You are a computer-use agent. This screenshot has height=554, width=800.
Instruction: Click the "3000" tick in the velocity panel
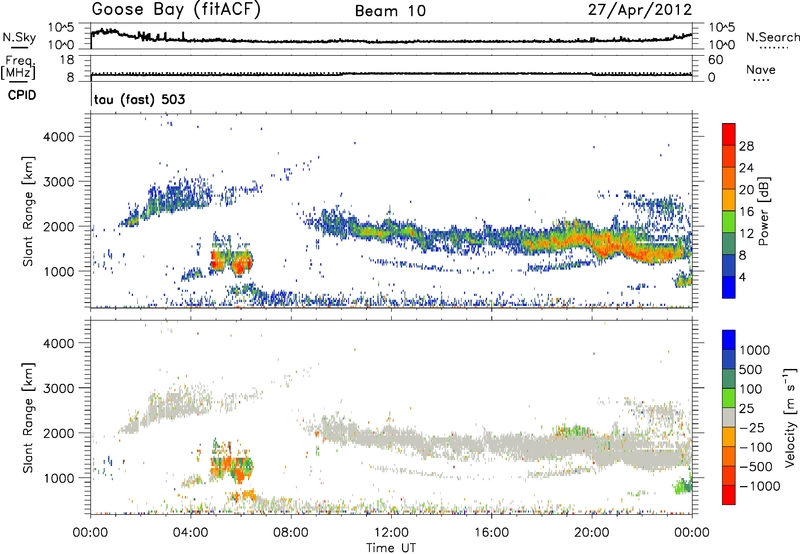coord(59,388)
